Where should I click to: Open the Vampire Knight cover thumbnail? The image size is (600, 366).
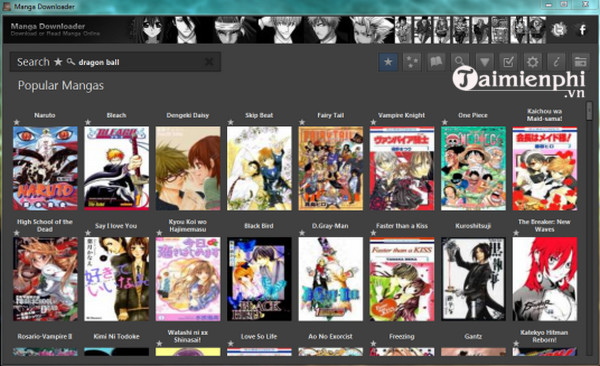click(x=402, y=168)
